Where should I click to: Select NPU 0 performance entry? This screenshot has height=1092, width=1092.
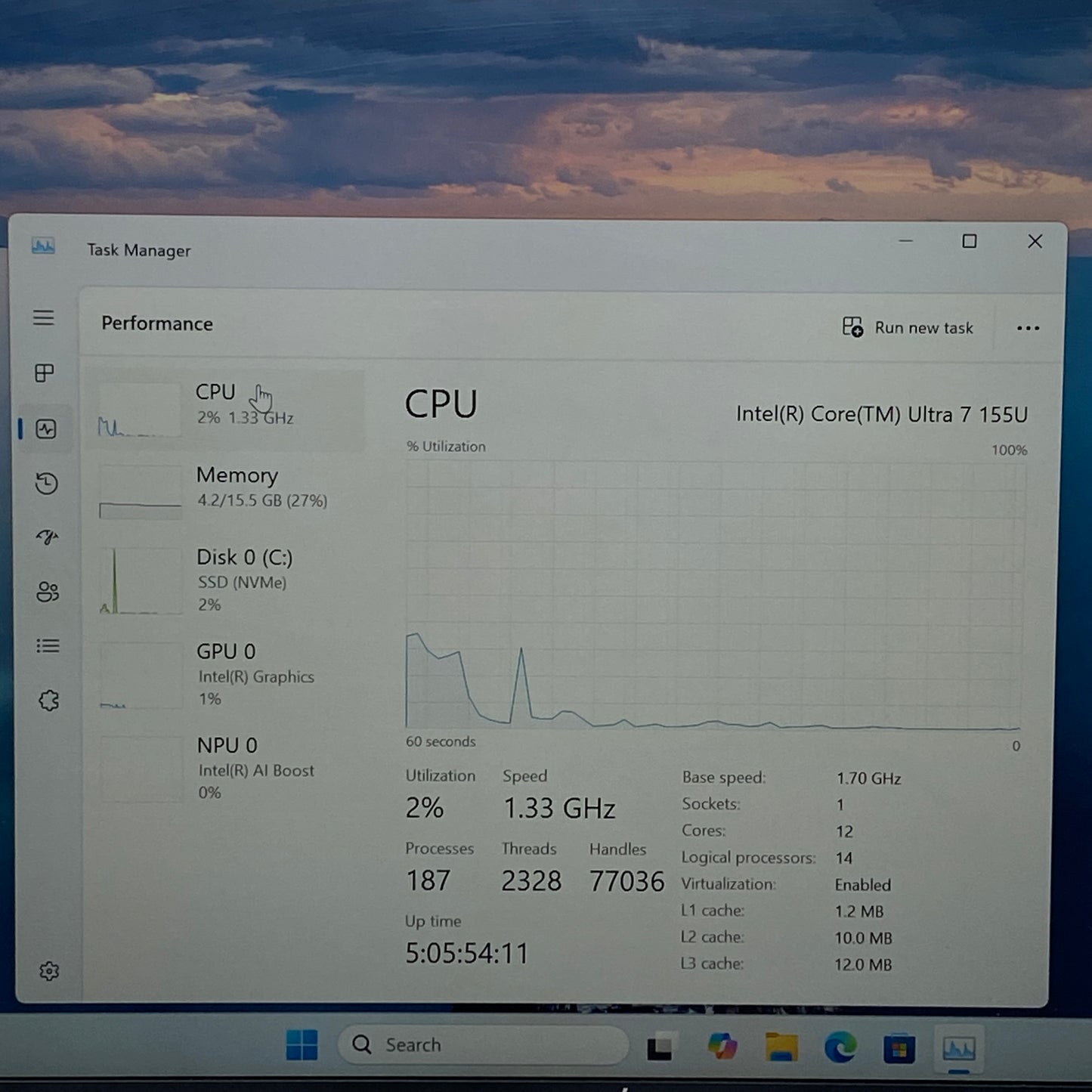[227, 767]
